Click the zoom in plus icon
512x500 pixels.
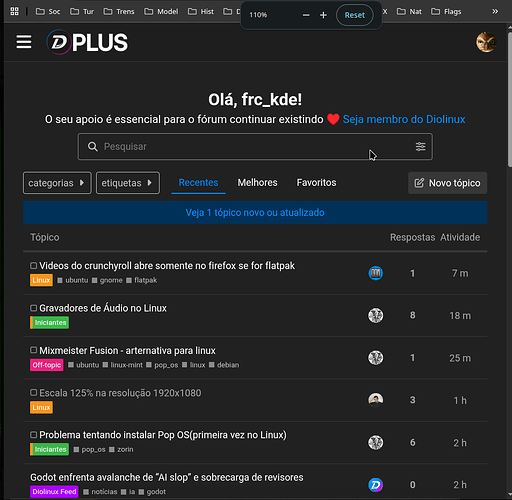pos(323,15)
